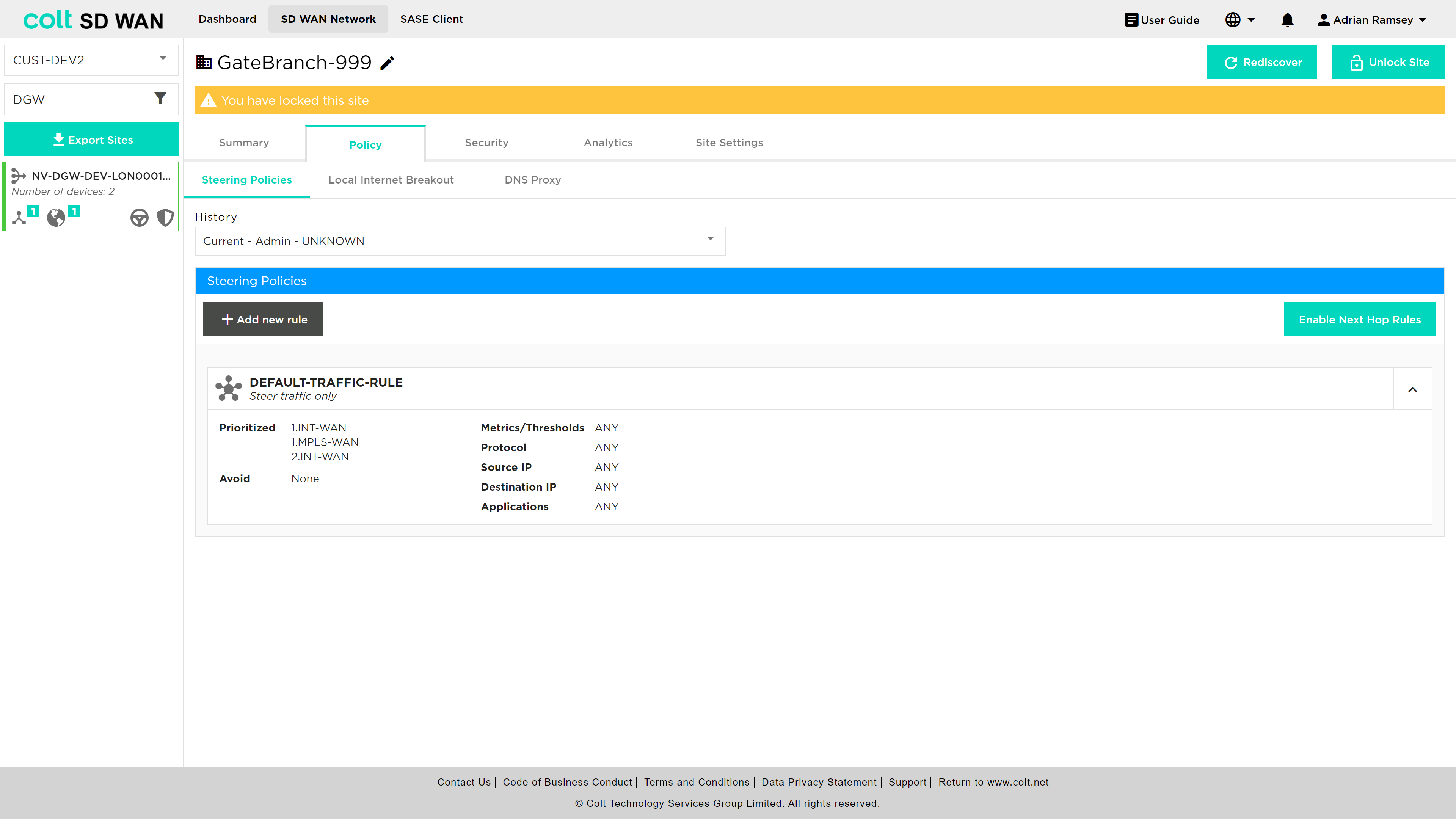
Task: Click Add new rule button
Action: point(263,319)
